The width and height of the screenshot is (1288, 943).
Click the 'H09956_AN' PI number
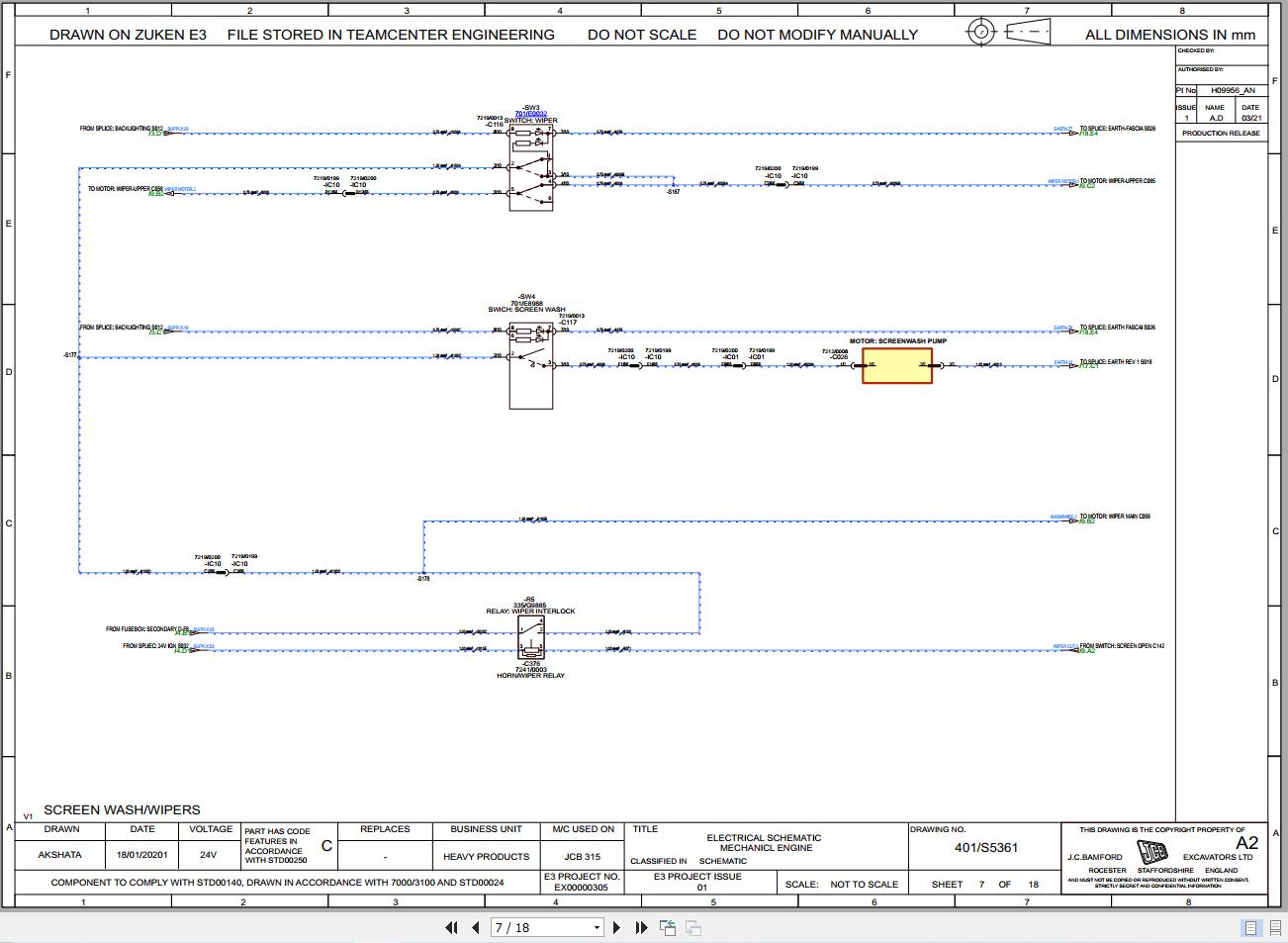1233,90
